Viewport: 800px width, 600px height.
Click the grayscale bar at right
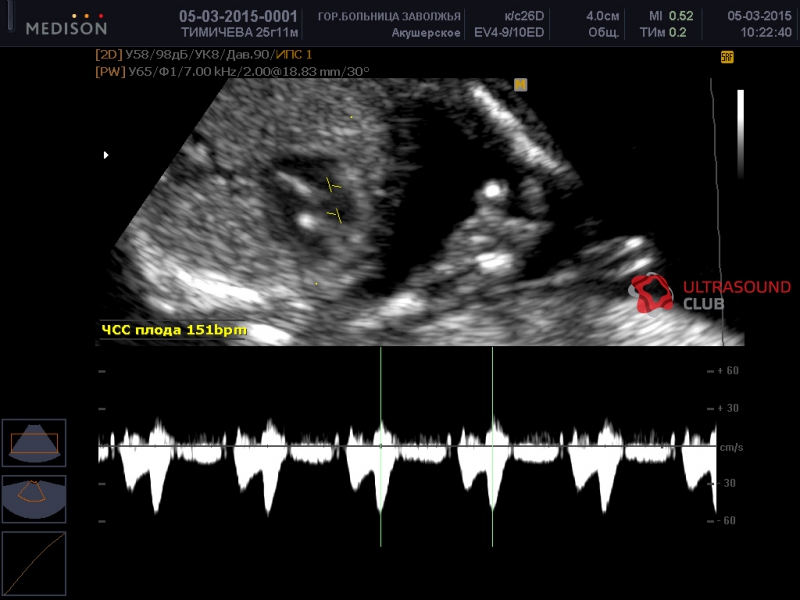[740, 134]
